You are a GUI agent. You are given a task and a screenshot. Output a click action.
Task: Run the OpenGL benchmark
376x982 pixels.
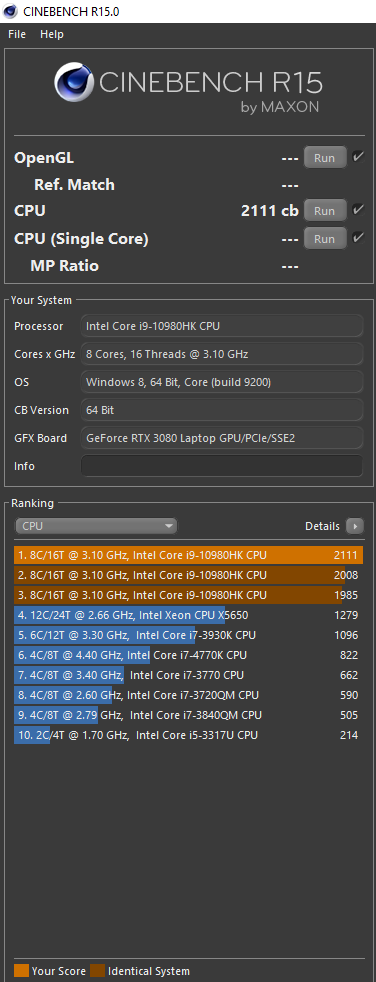coord(325,157)
